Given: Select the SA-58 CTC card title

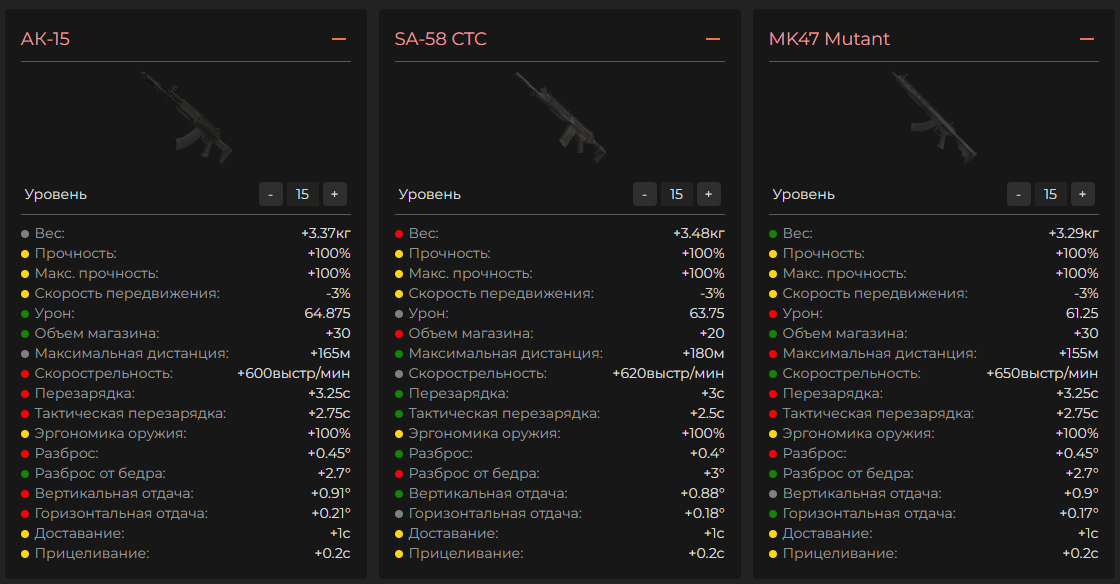Looking at the screenshot, I should 441,39.
